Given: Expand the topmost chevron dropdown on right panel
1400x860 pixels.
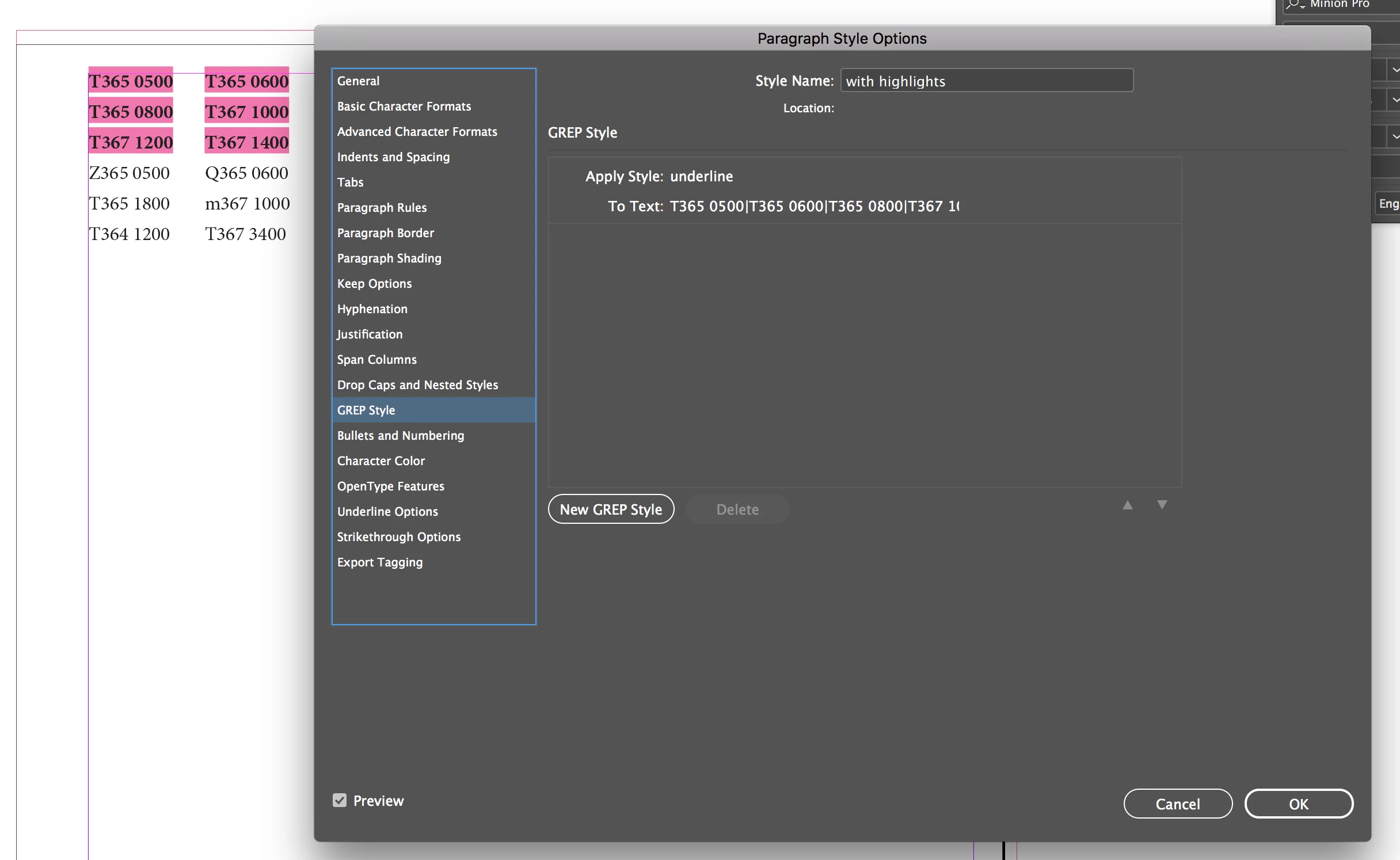Looking at the screenshot, I should (x=1395, y=70).
